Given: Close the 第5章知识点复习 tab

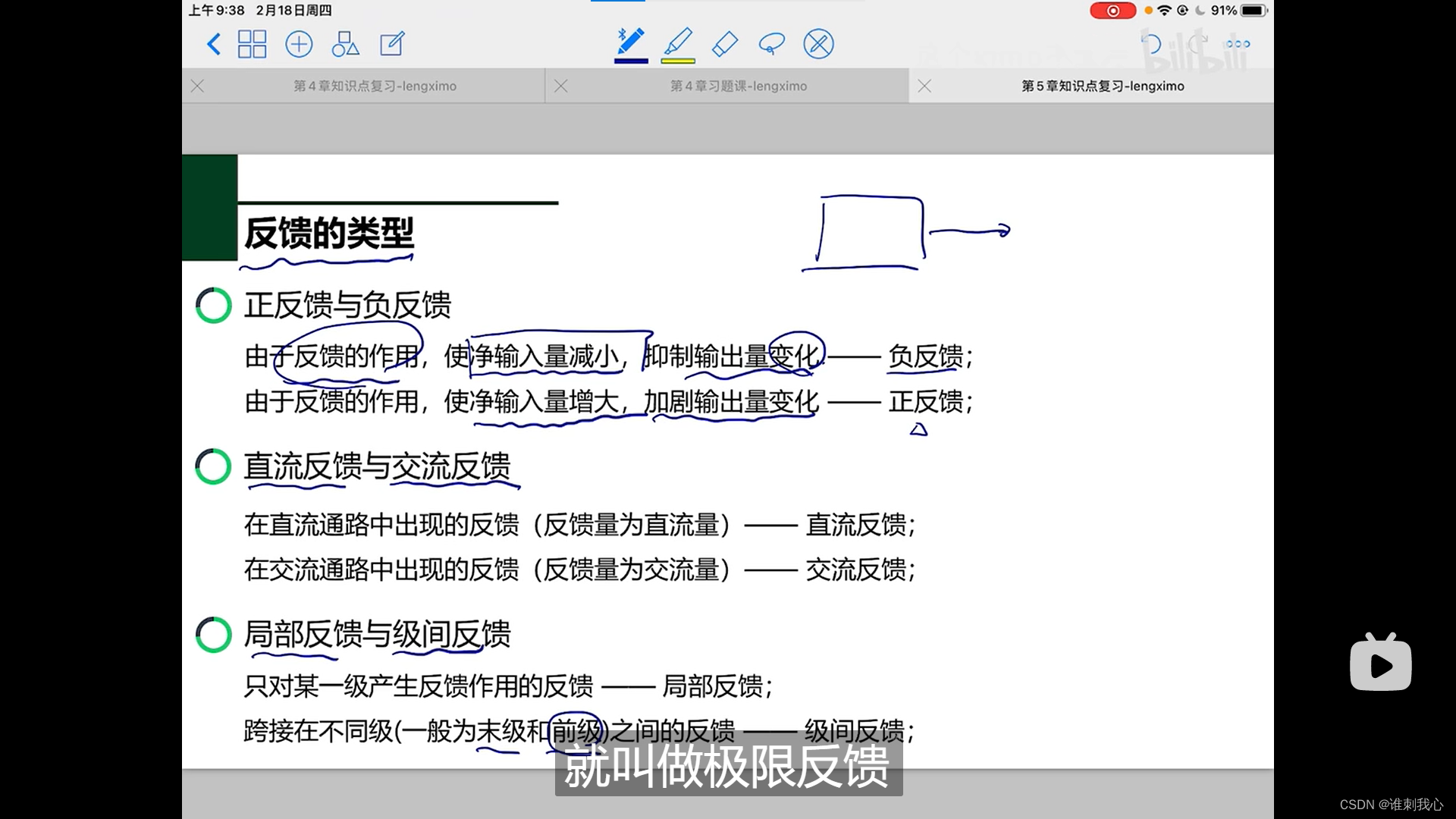Looking at the screenshot, I should (924, 86).
